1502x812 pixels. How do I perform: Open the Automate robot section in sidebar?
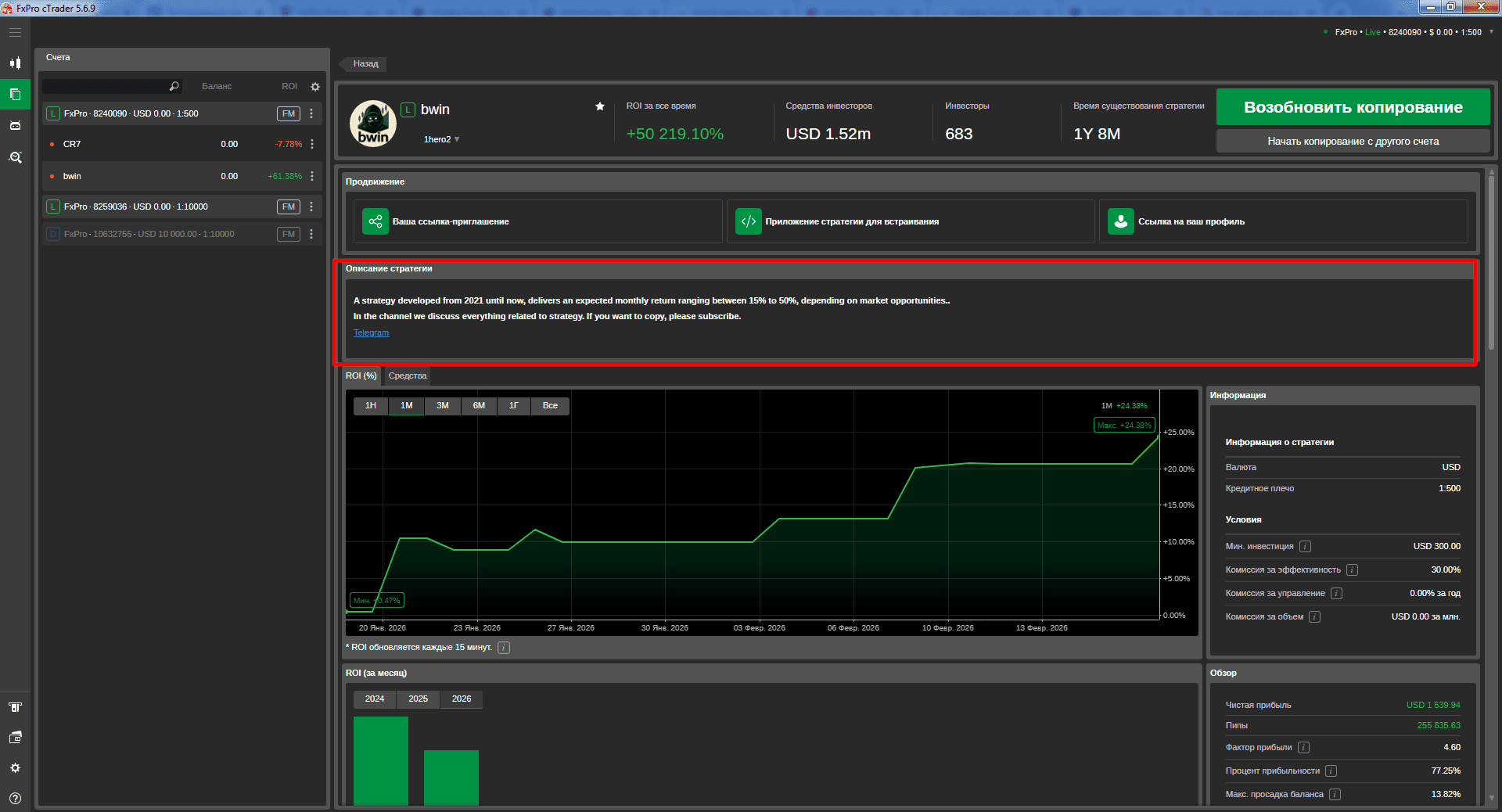click(x=15, y=126)
